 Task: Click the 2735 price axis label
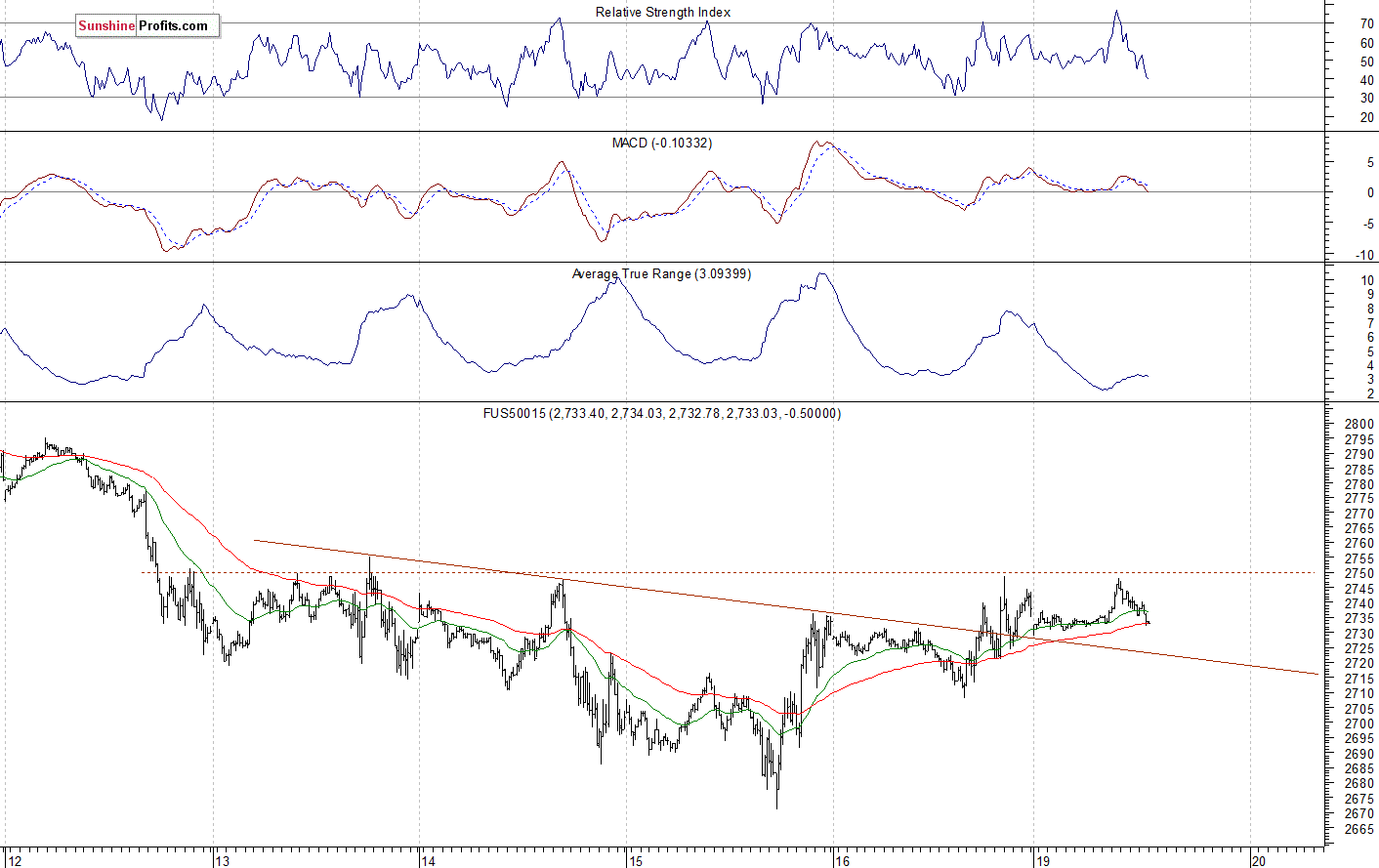click(x=1358, y=619)
